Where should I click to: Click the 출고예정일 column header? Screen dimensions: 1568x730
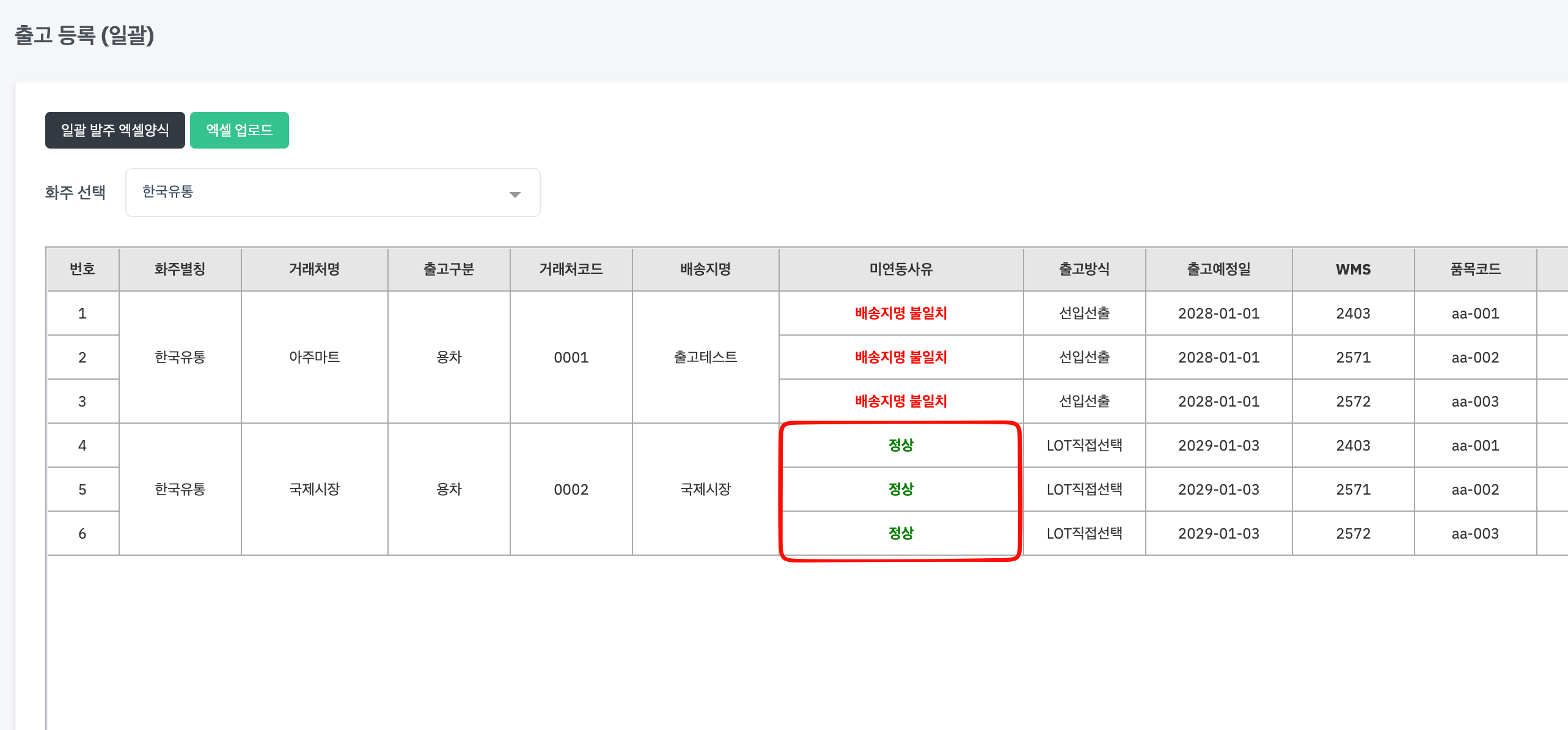pos(1218,269)
